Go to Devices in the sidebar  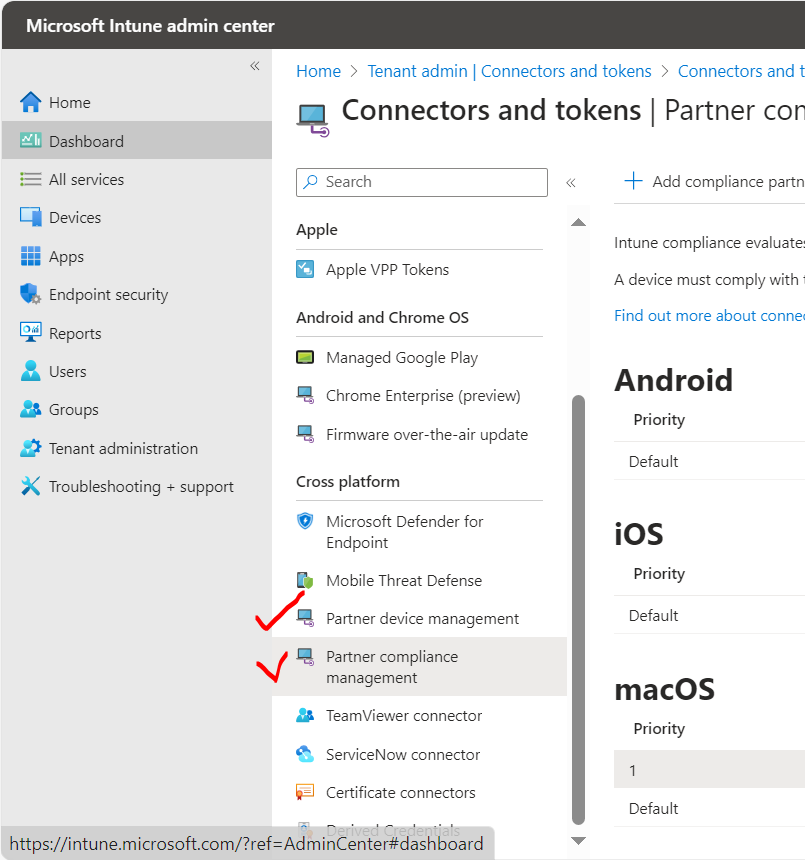point(137,217)
